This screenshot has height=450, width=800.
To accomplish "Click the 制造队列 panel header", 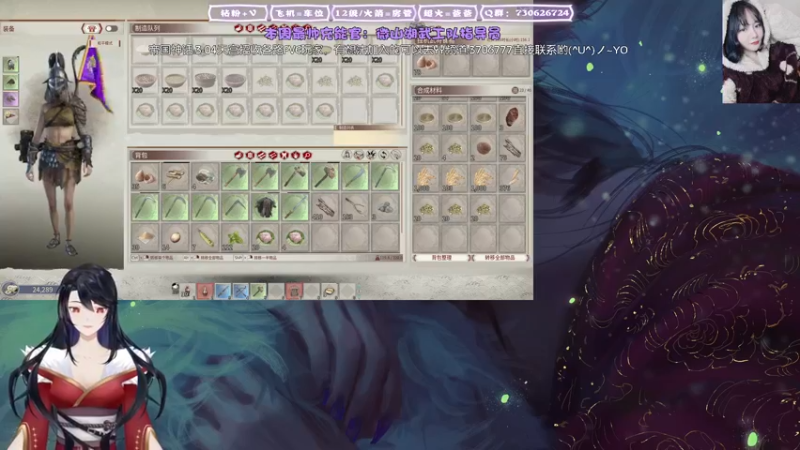I will pos(147,29).
